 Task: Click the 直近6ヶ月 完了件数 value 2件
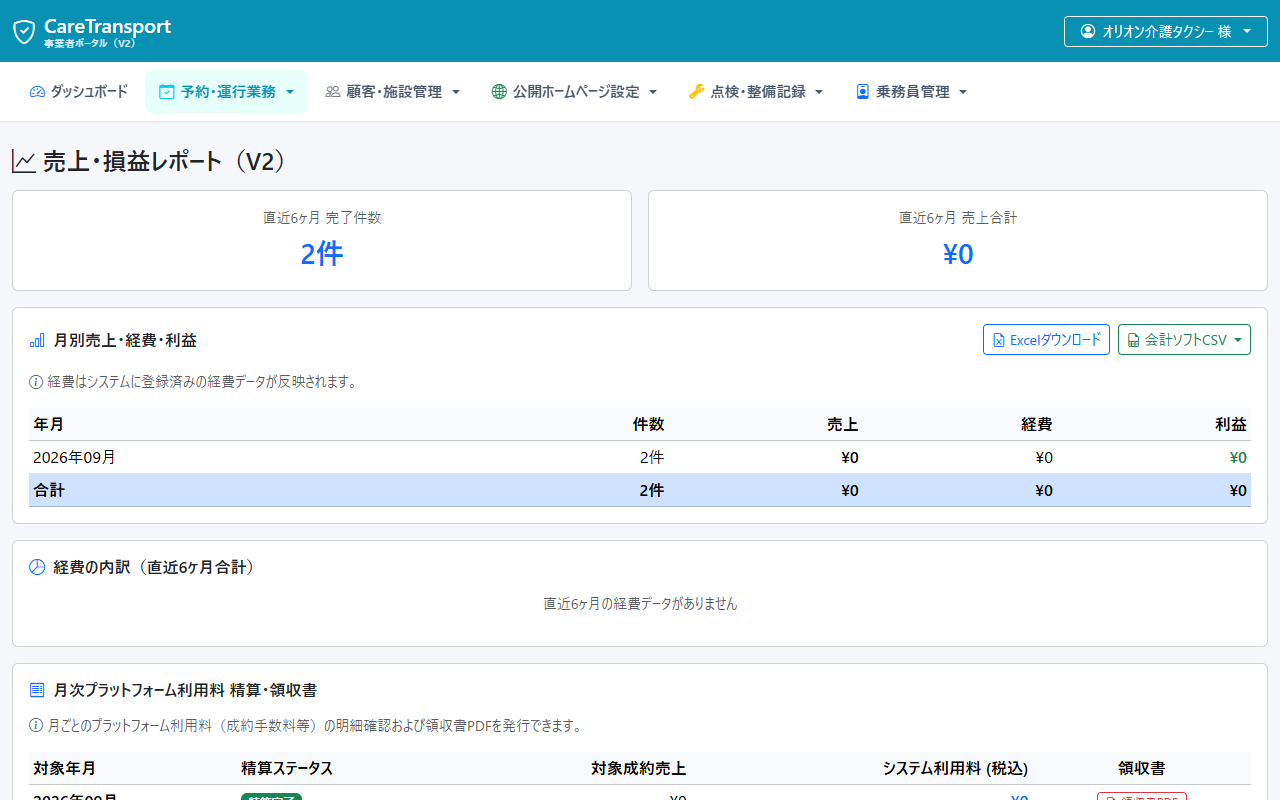pyautogui.click(x=322, y=254)
